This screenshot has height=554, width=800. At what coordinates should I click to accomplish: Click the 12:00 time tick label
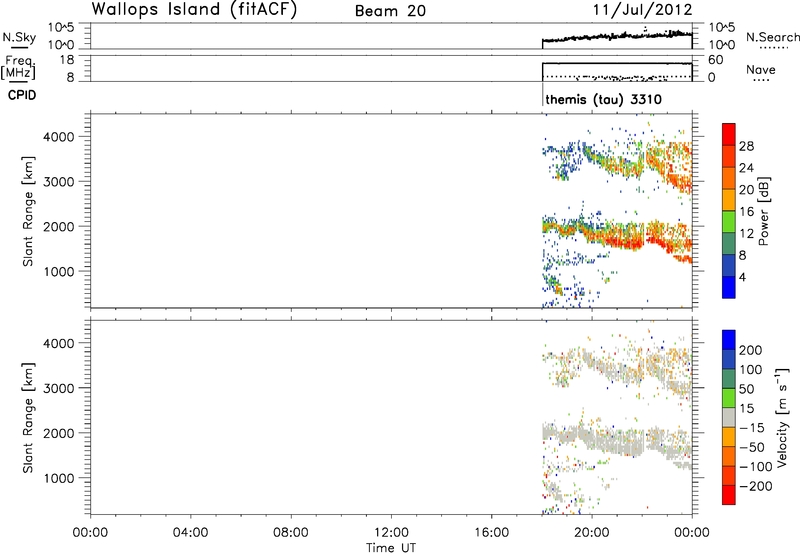391,533
